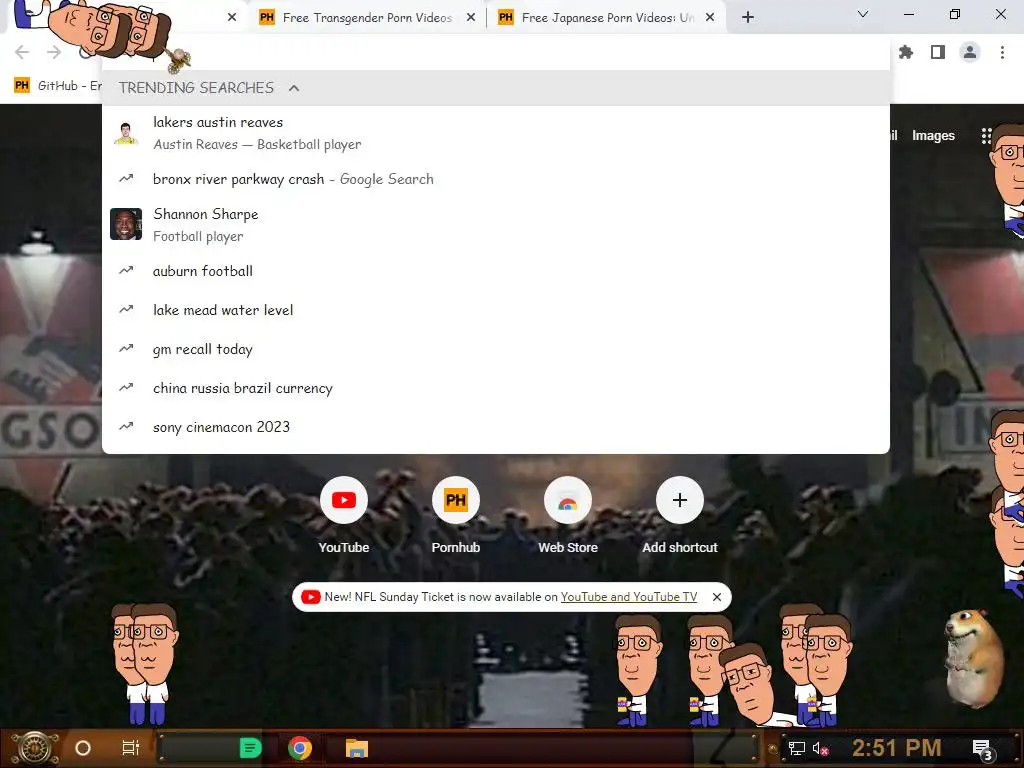The width and height of the screenshot is (1024, 768).
Task: Collapse the Trending Searches chevron
Action: tap(294, 88)
